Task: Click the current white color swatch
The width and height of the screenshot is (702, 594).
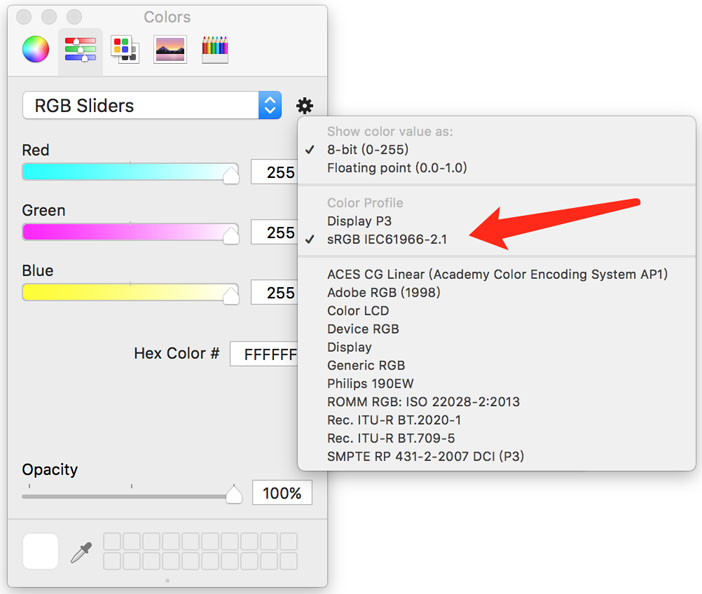Action: click(x=40, y=551)
